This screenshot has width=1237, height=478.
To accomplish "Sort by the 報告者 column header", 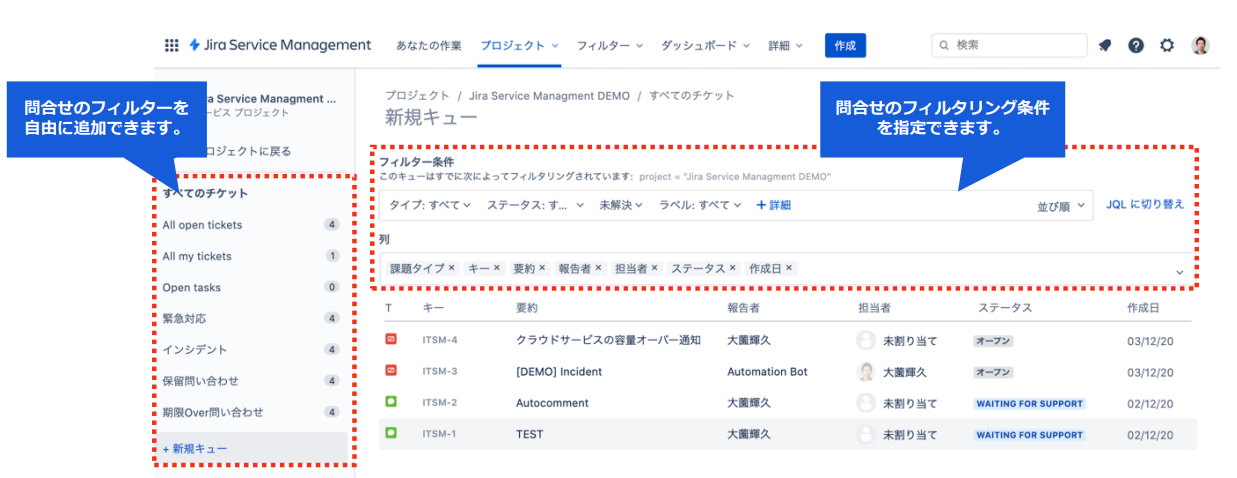I will (744, 308).
